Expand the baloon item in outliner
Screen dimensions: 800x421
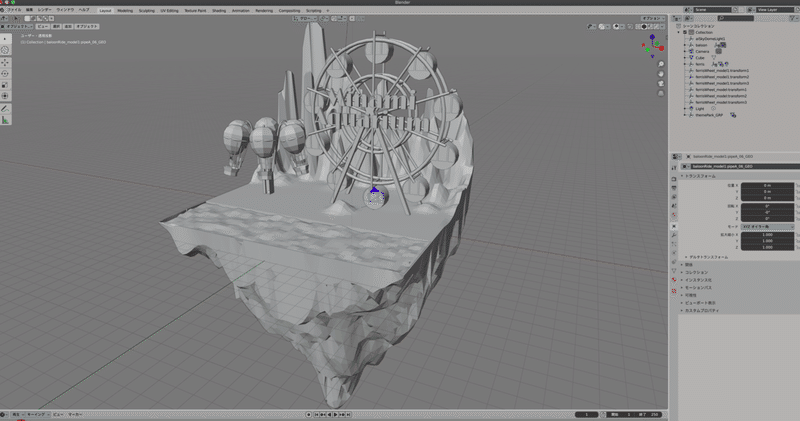pyautogui.click(x=685, y=45)
